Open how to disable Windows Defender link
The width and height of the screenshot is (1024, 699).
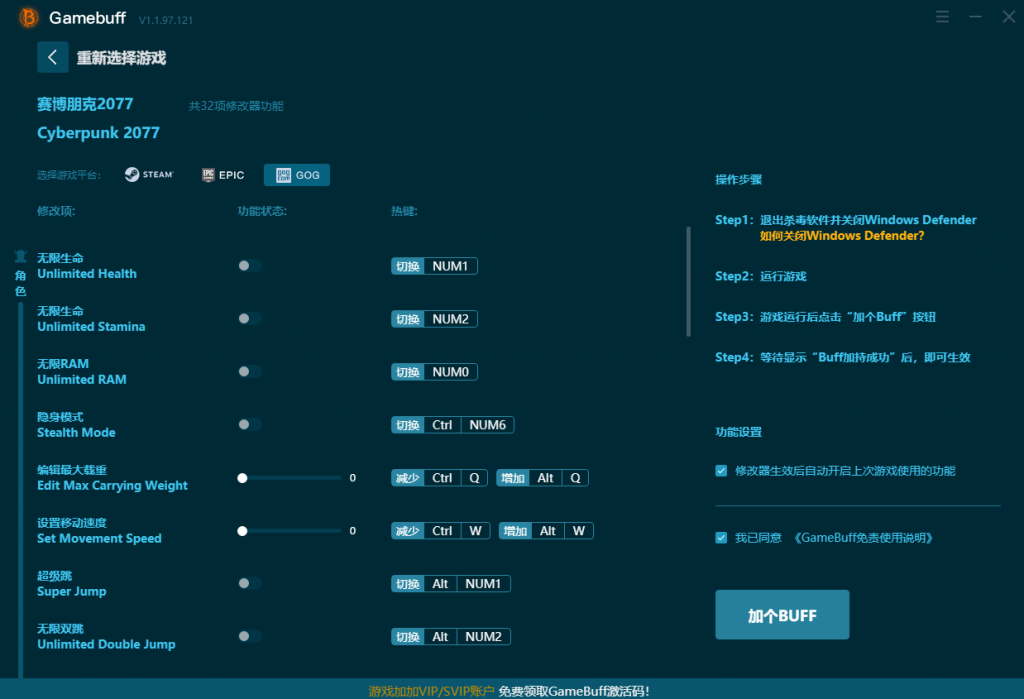[841, 236]
